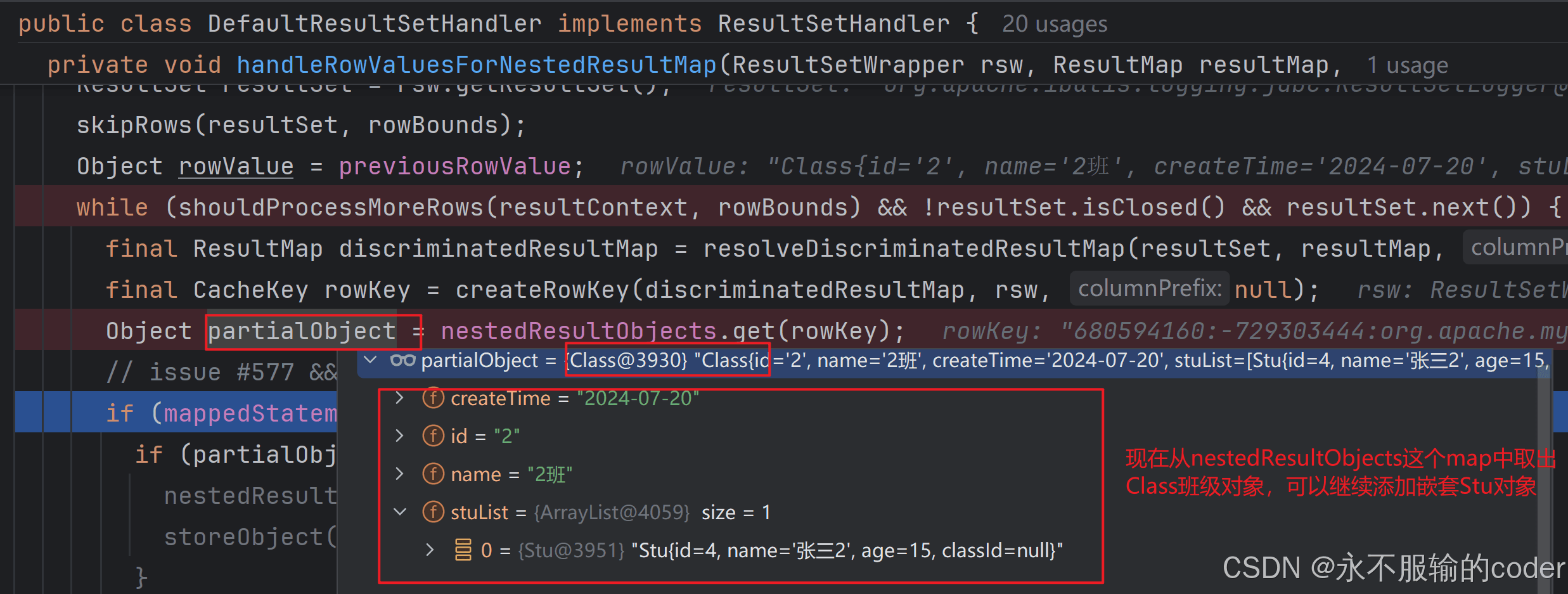Click the rowValue variable declaration

point(236,166)
